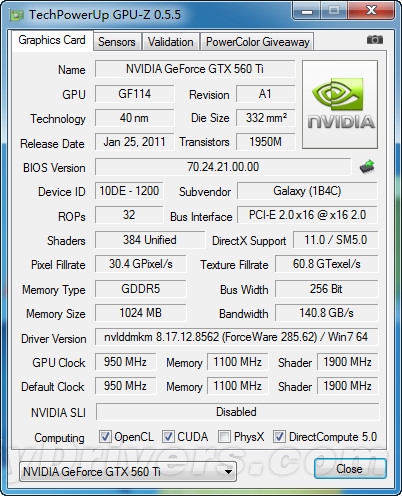Click the Bandwidth field 140.8 GB/s
The height and width of the screenshot is (496, 402).
pos(327,313)
